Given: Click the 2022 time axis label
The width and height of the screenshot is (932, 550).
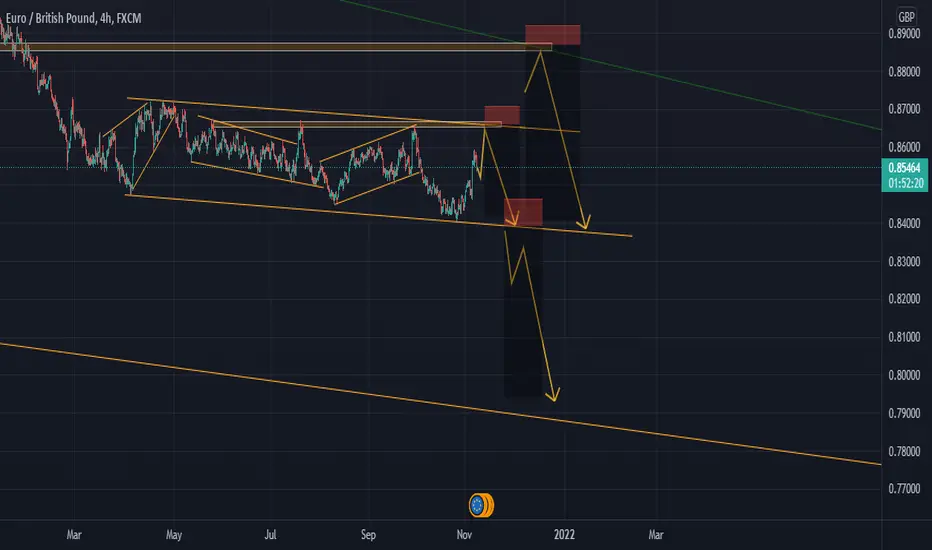Looking at the screenshot, I should click(564, 535).
